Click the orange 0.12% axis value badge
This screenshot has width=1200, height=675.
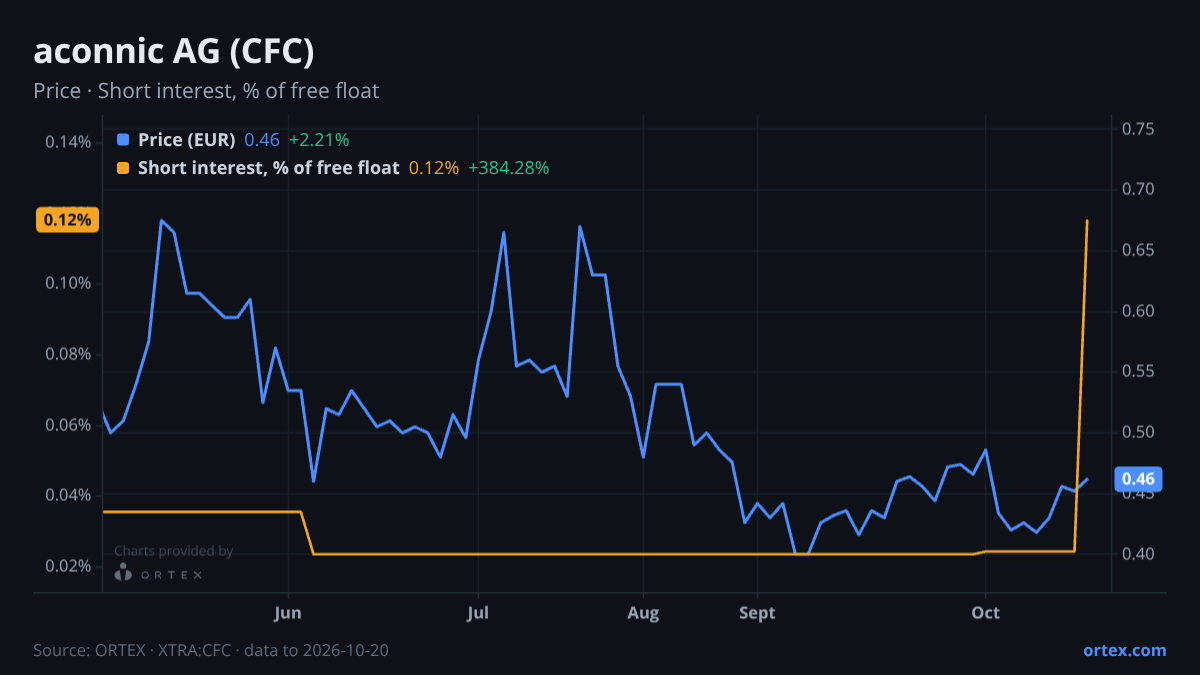(67, 220)
